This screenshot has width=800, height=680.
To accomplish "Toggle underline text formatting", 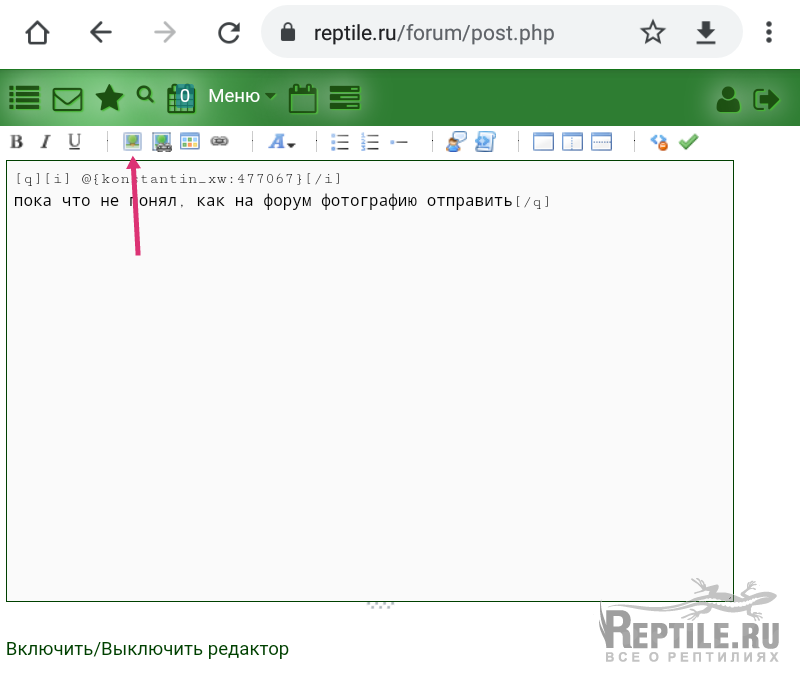I will point(74,142).
